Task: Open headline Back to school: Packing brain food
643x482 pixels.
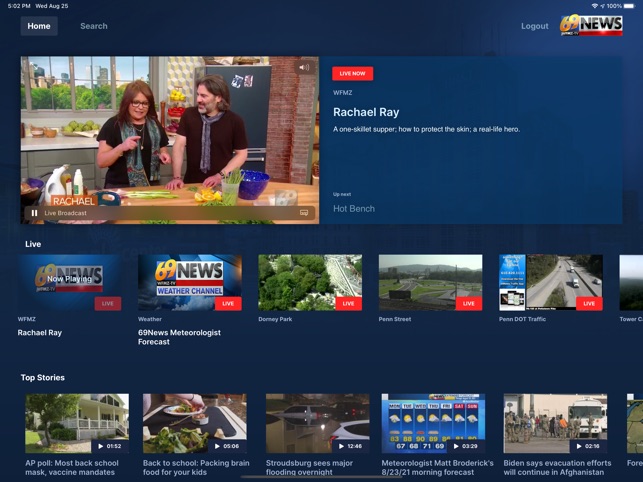Action: (x=196, y=468)
